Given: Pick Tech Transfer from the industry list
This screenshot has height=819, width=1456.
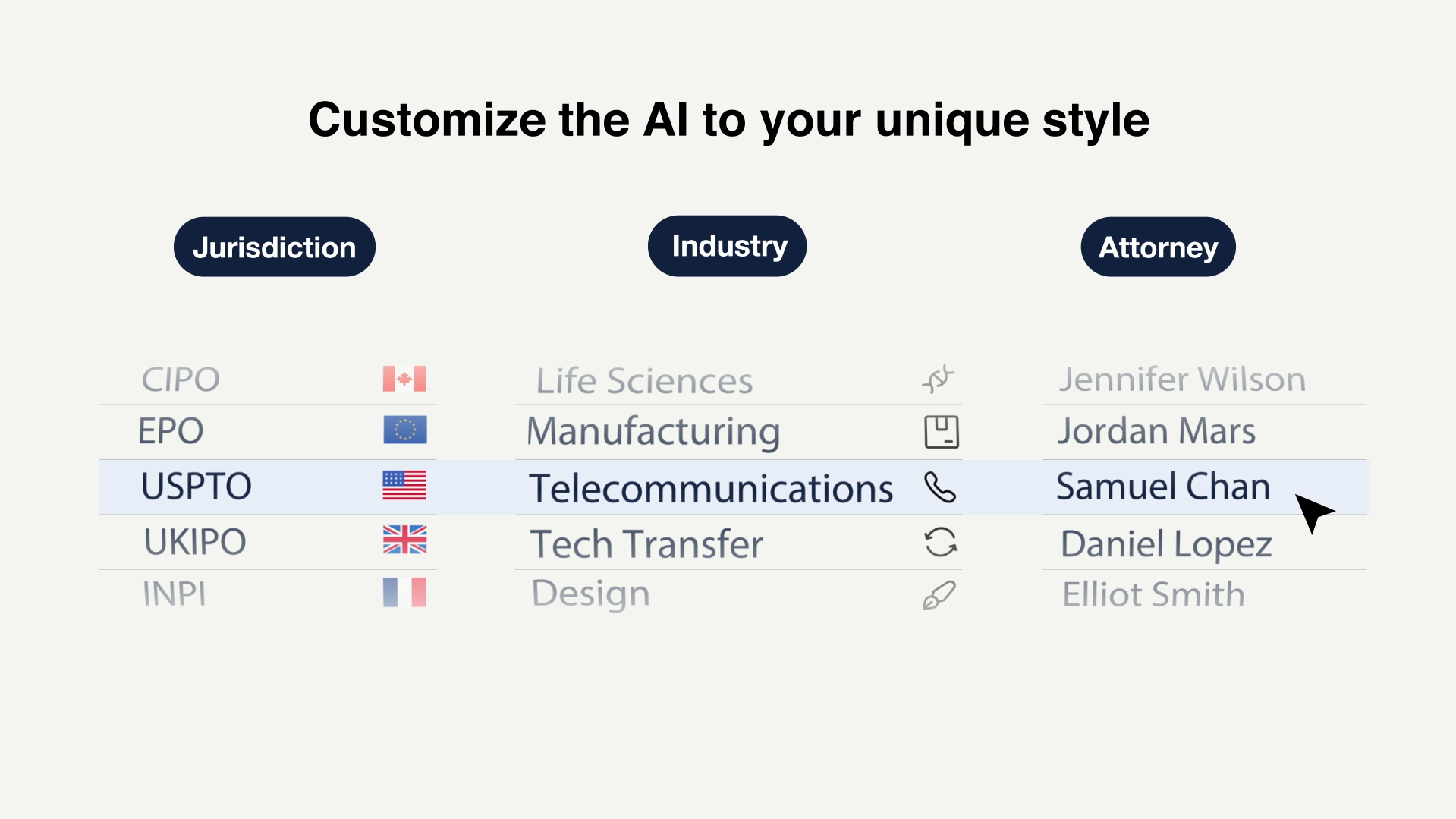Looking at the screenshot, I should pos(646,544).
